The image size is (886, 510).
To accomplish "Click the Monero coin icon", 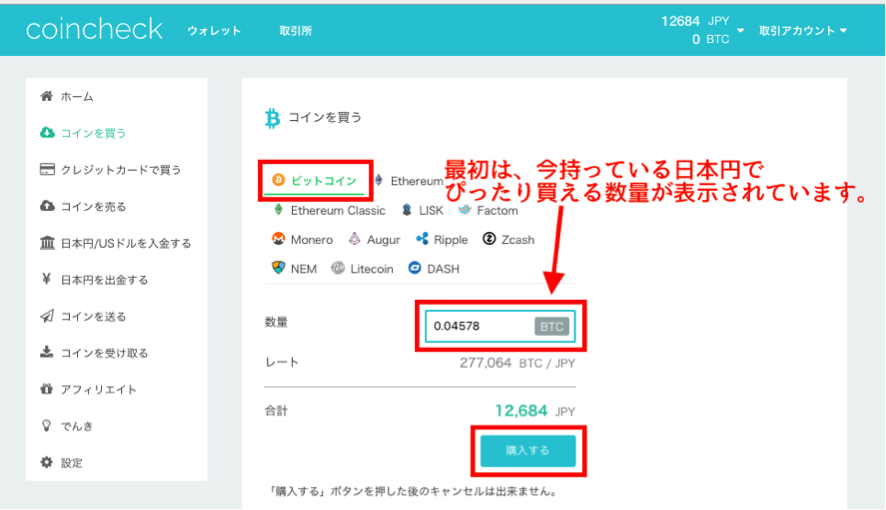I will (278, 239).
